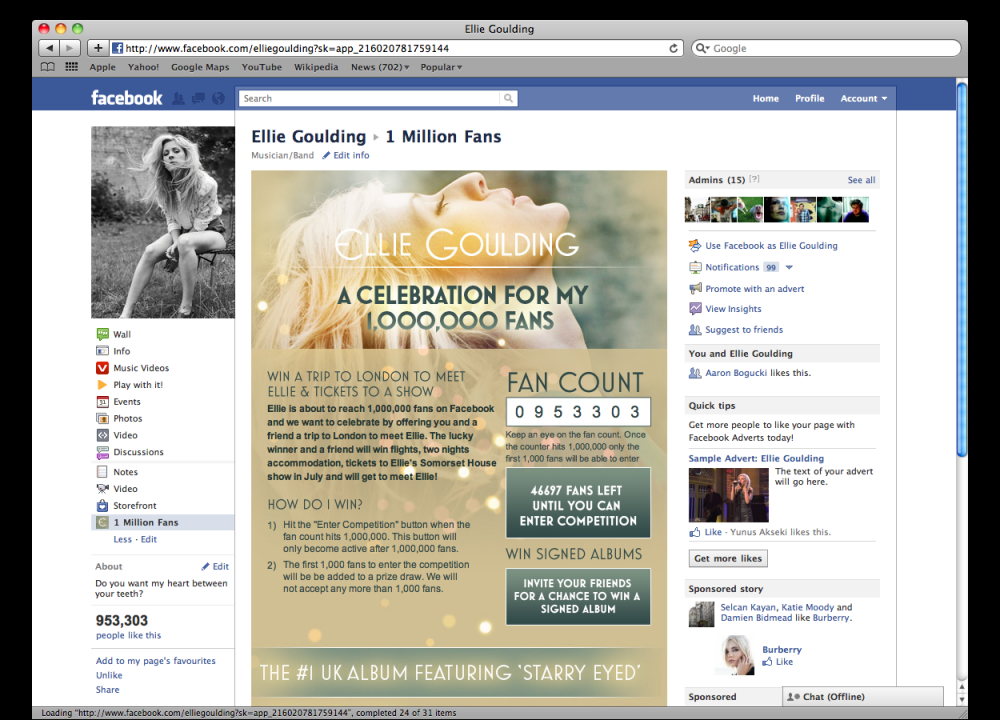Click the Notes icon in sidebar
Viewport: 1000px width, 720px height.
click(102, 472)
